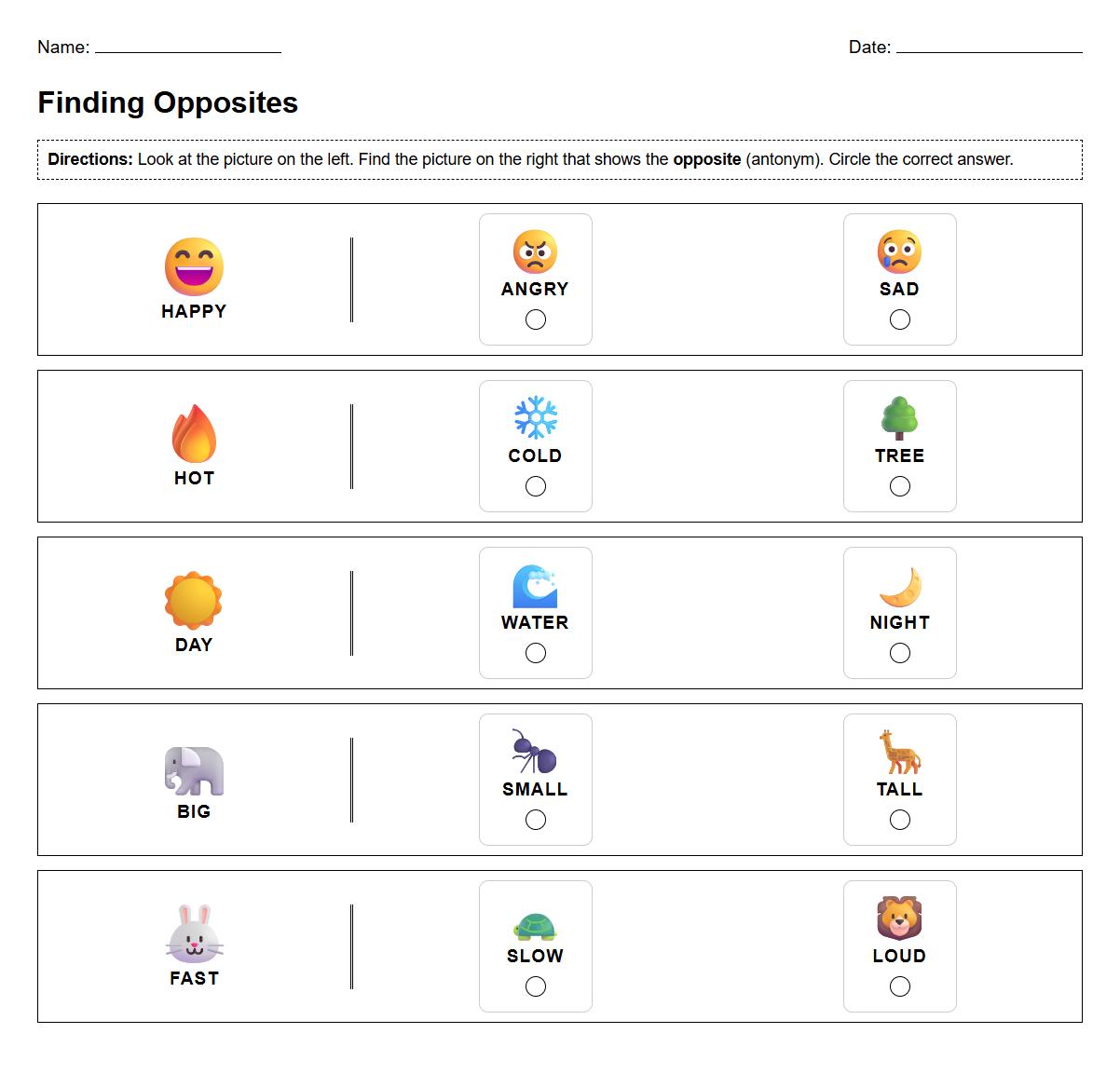Select the radio button under COLD

point(536,486)
